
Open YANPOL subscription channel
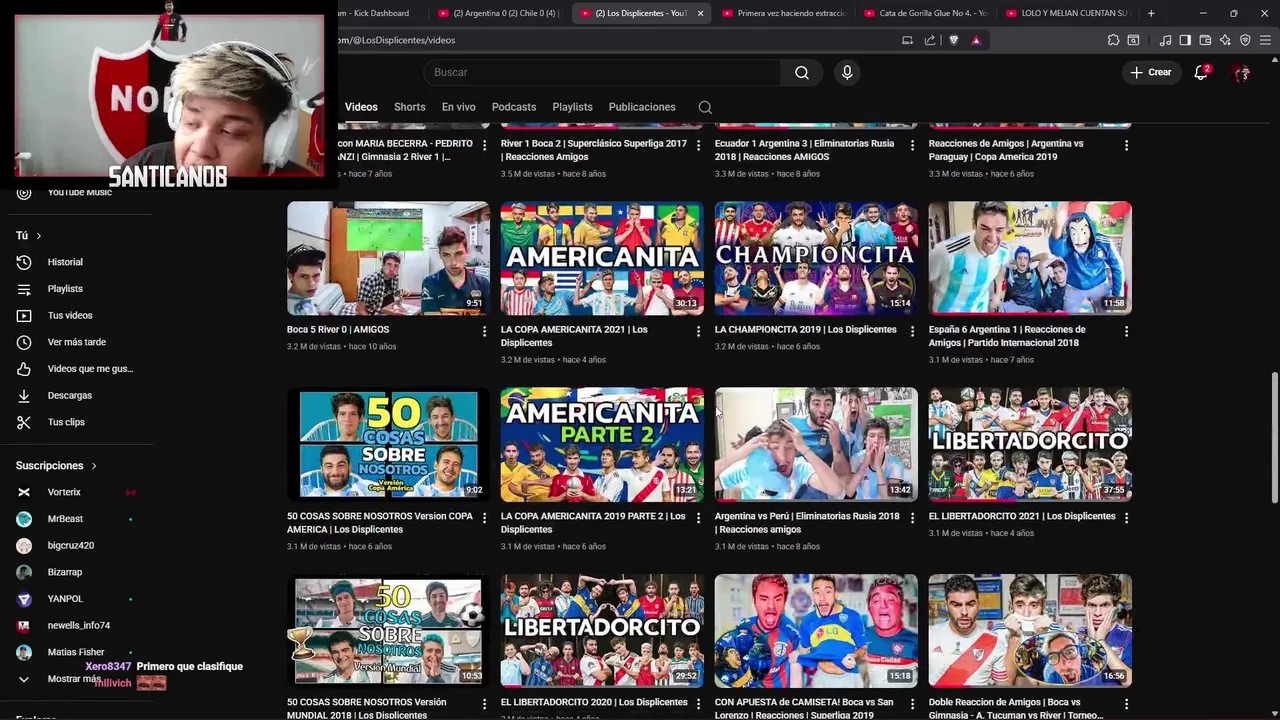click(x=66, y=599)
